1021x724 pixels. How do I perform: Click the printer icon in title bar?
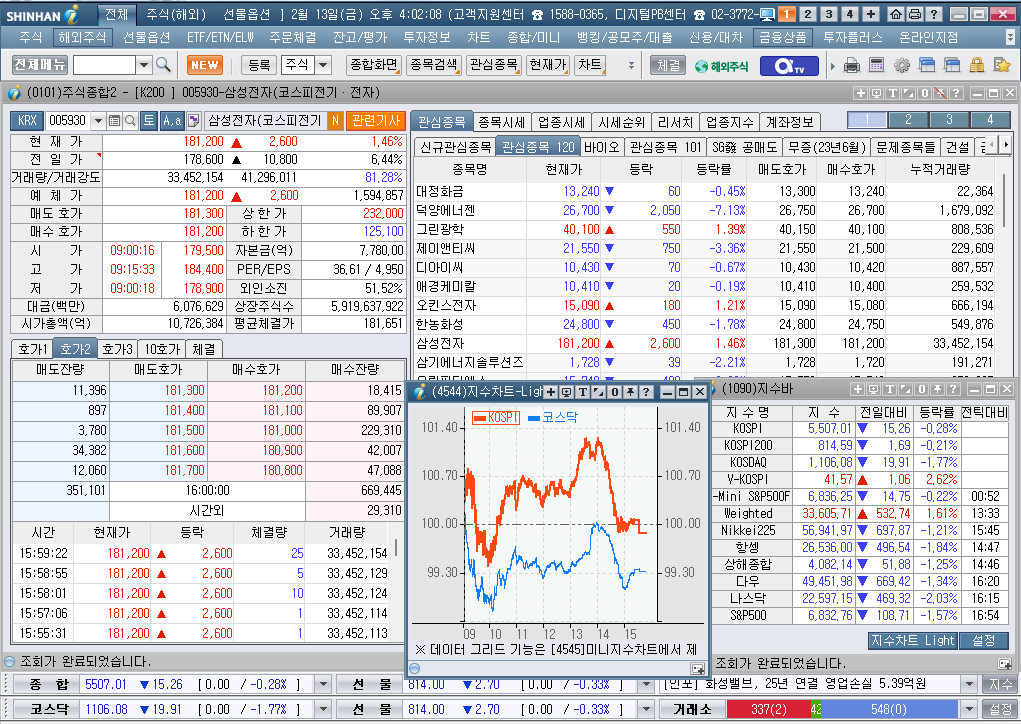[x=915, y=14]
